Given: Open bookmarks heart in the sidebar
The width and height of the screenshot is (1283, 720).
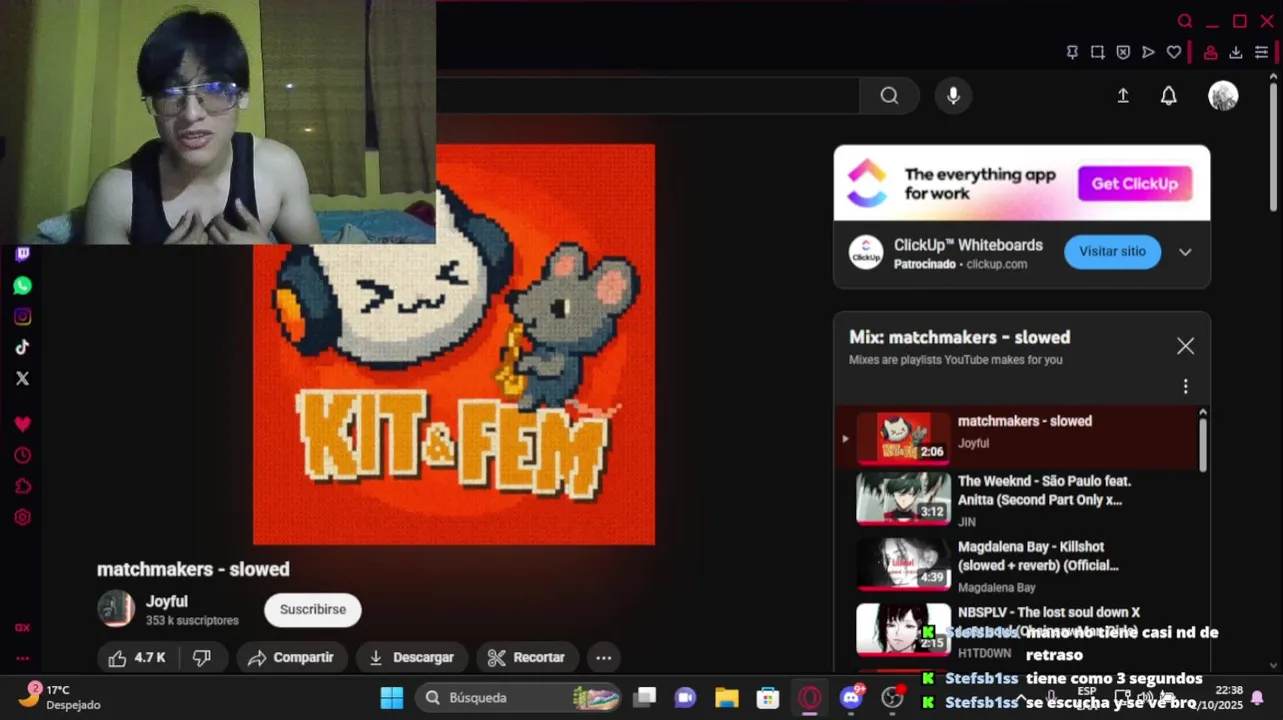Looking at the screenshot, I should 22,424.
